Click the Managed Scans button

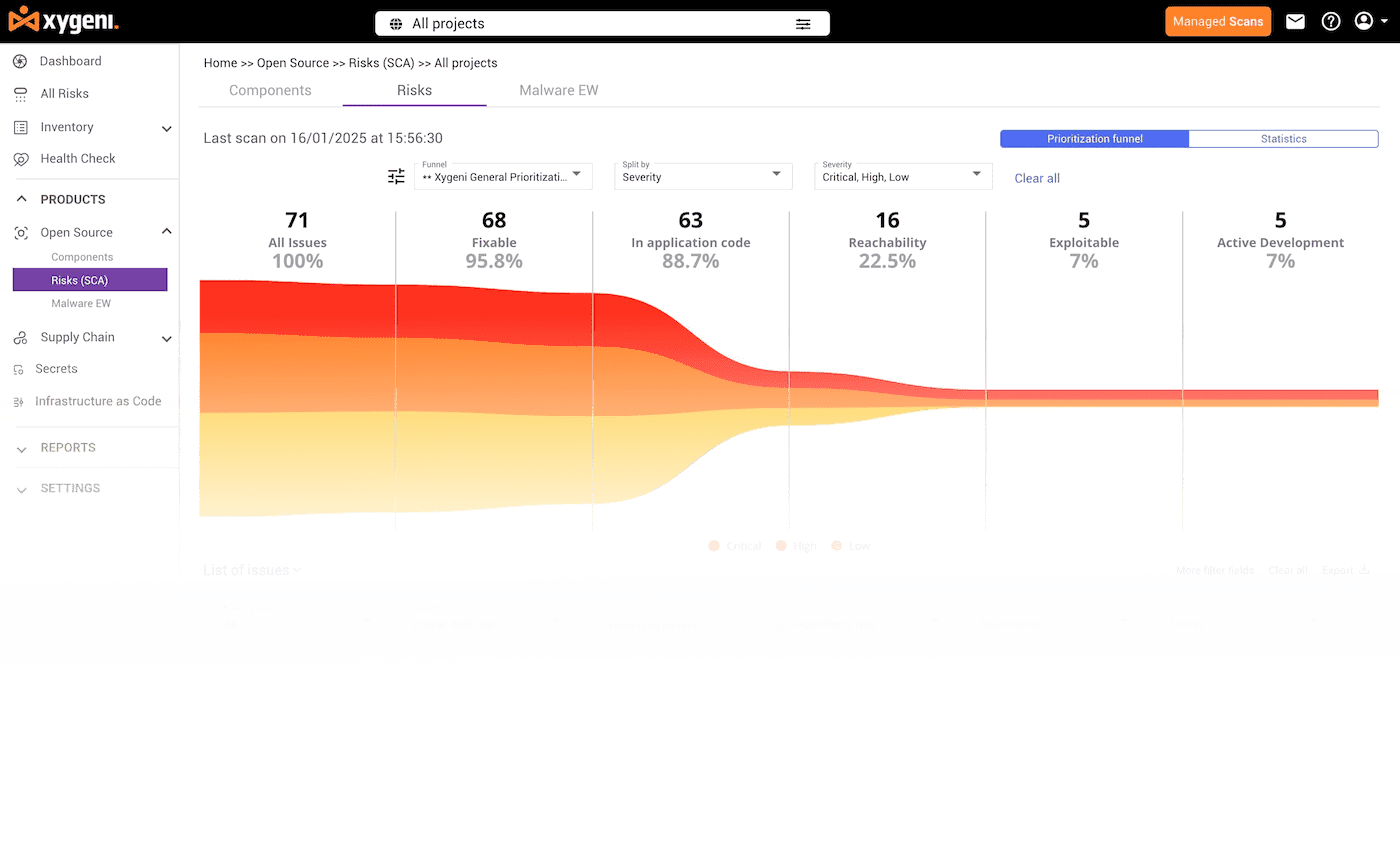point(1217,22)
